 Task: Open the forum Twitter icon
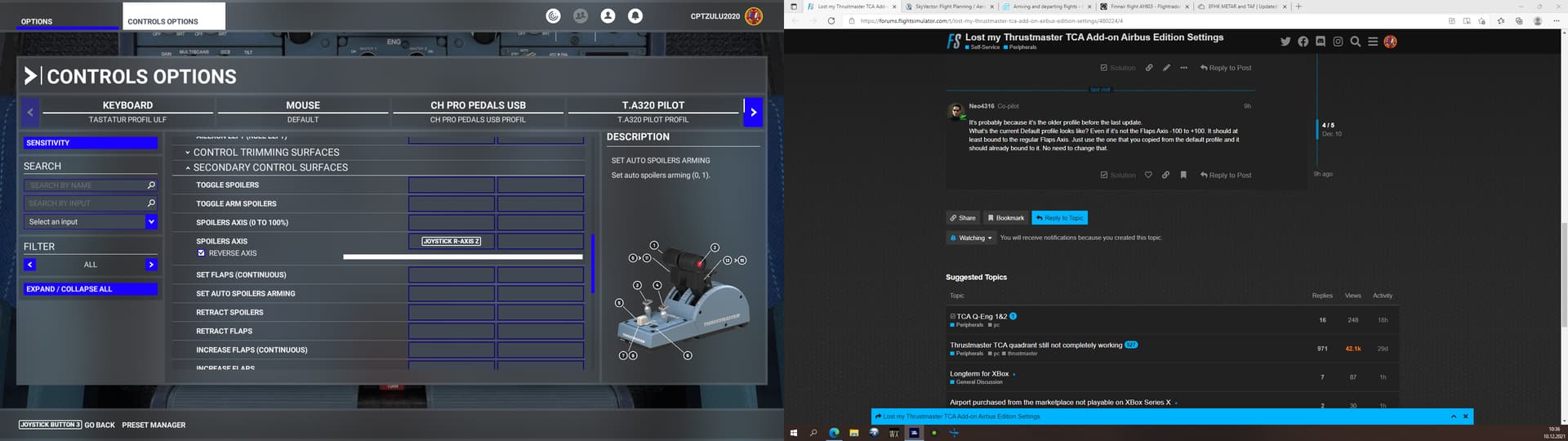[x=1285, y=42]
